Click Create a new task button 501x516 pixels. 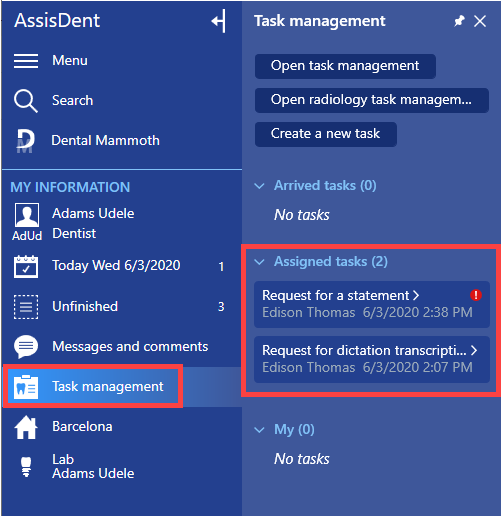[x=326, y=134]
